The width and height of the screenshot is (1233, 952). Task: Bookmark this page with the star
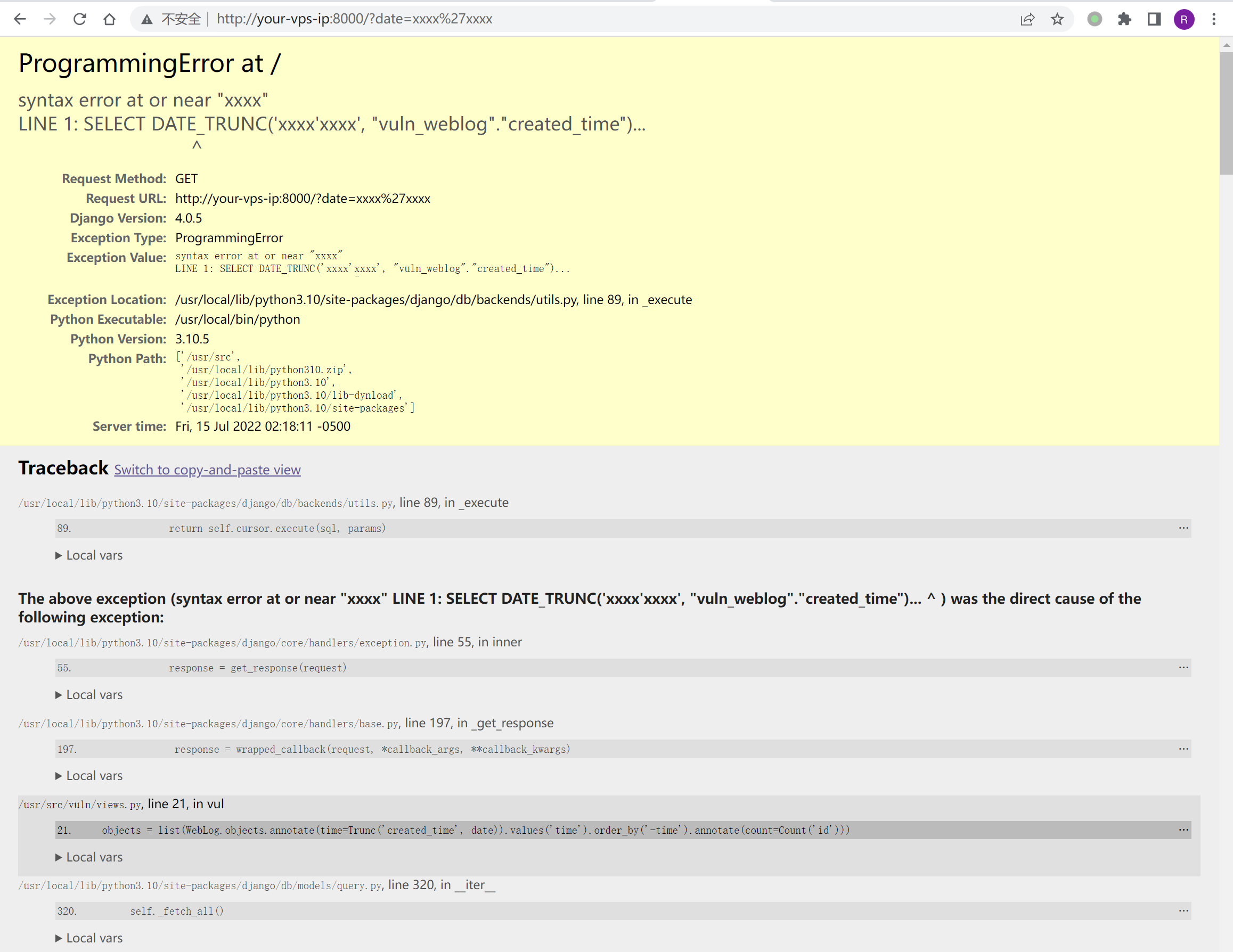(1057, 19)
